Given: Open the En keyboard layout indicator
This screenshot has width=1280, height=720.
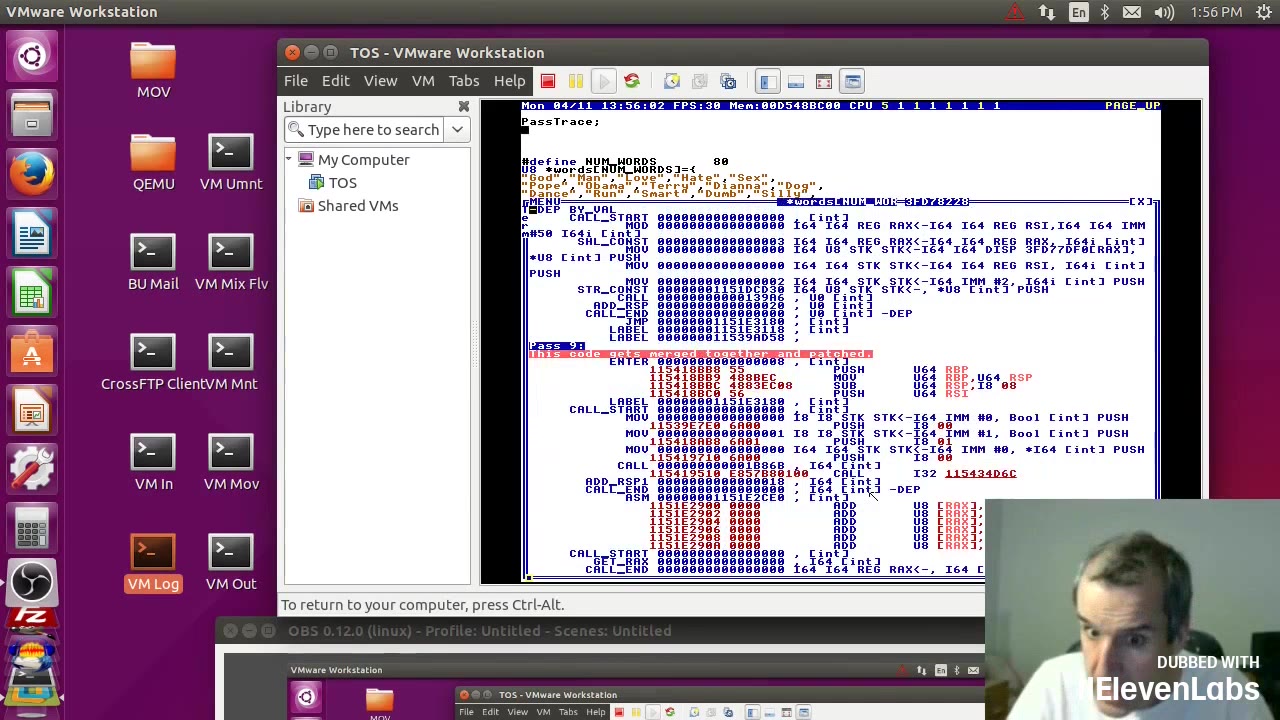Looking at the screenshot, I should (1078, 12).
